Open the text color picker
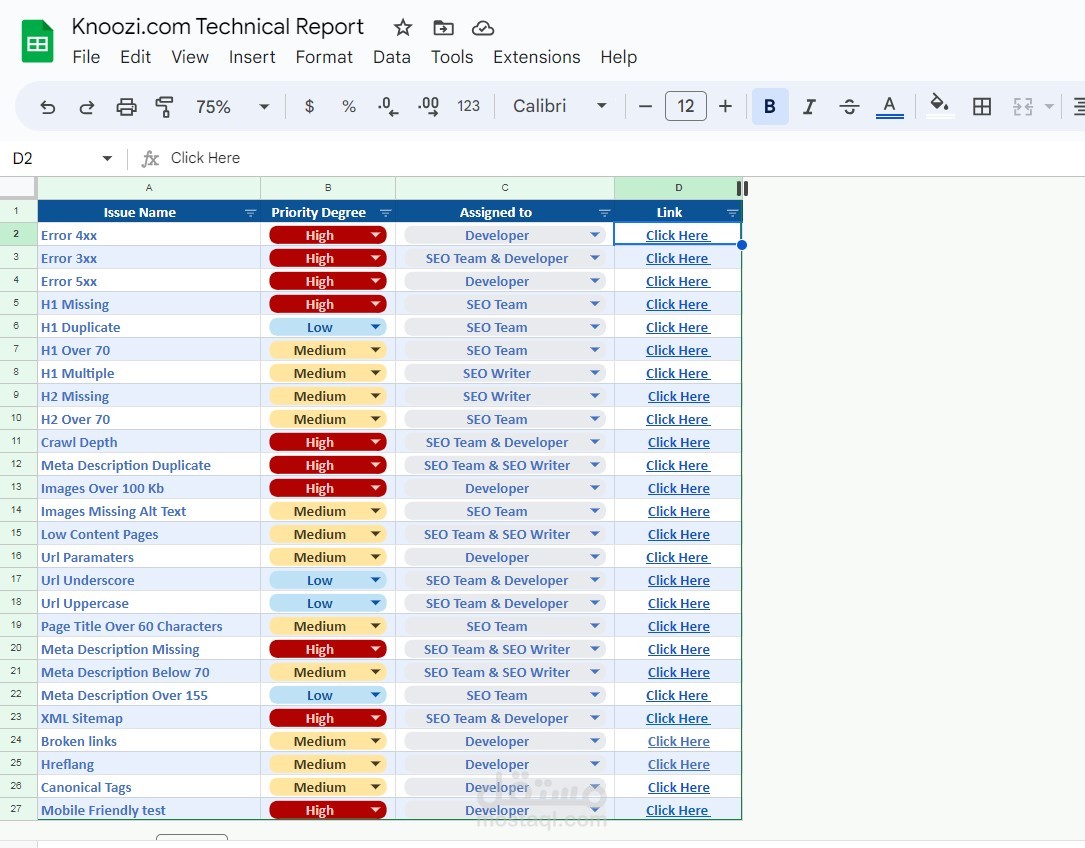This screenshot has height=848, width=1085. click(889, 107)
